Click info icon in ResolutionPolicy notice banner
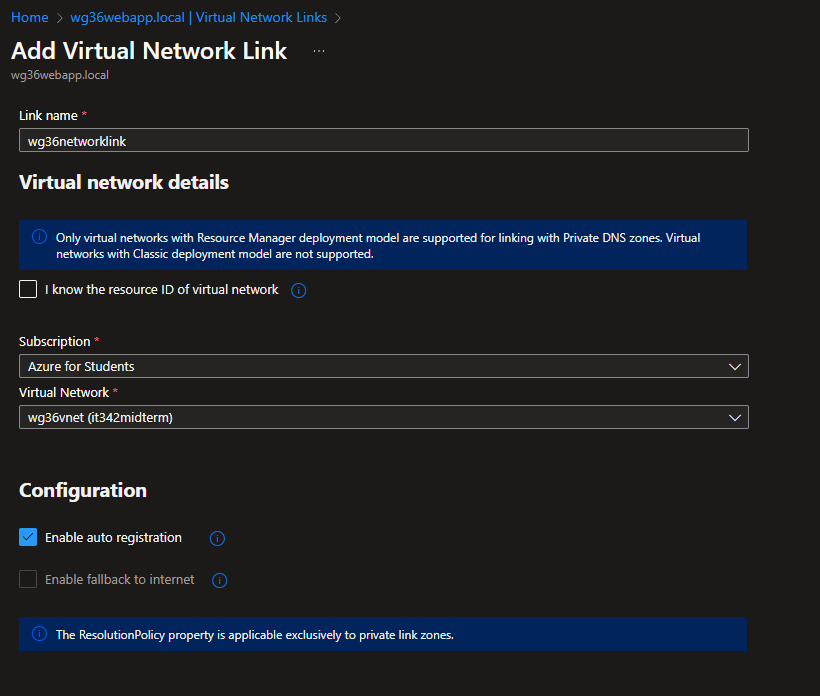Viewport: 820px width, 696px height. coord(39,634)
